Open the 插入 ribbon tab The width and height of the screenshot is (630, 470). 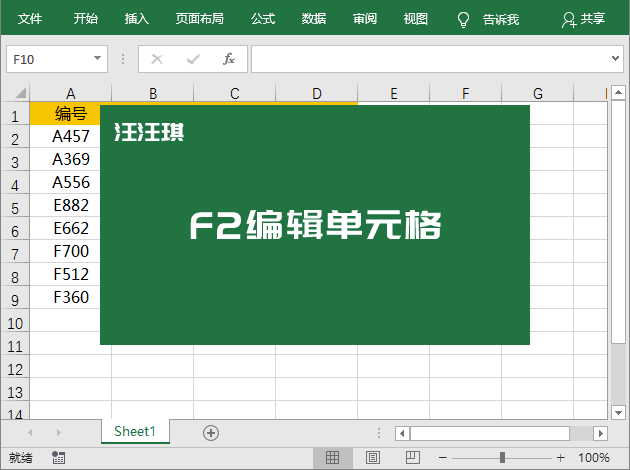137,18
